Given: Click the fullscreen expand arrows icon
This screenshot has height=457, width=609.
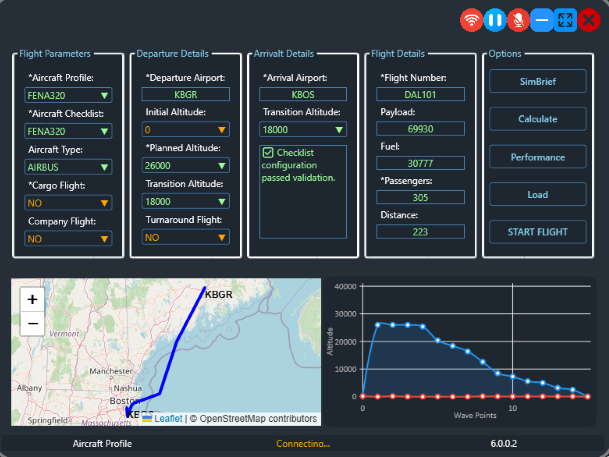Looking at the screenshot, I should tap(565, 19).
